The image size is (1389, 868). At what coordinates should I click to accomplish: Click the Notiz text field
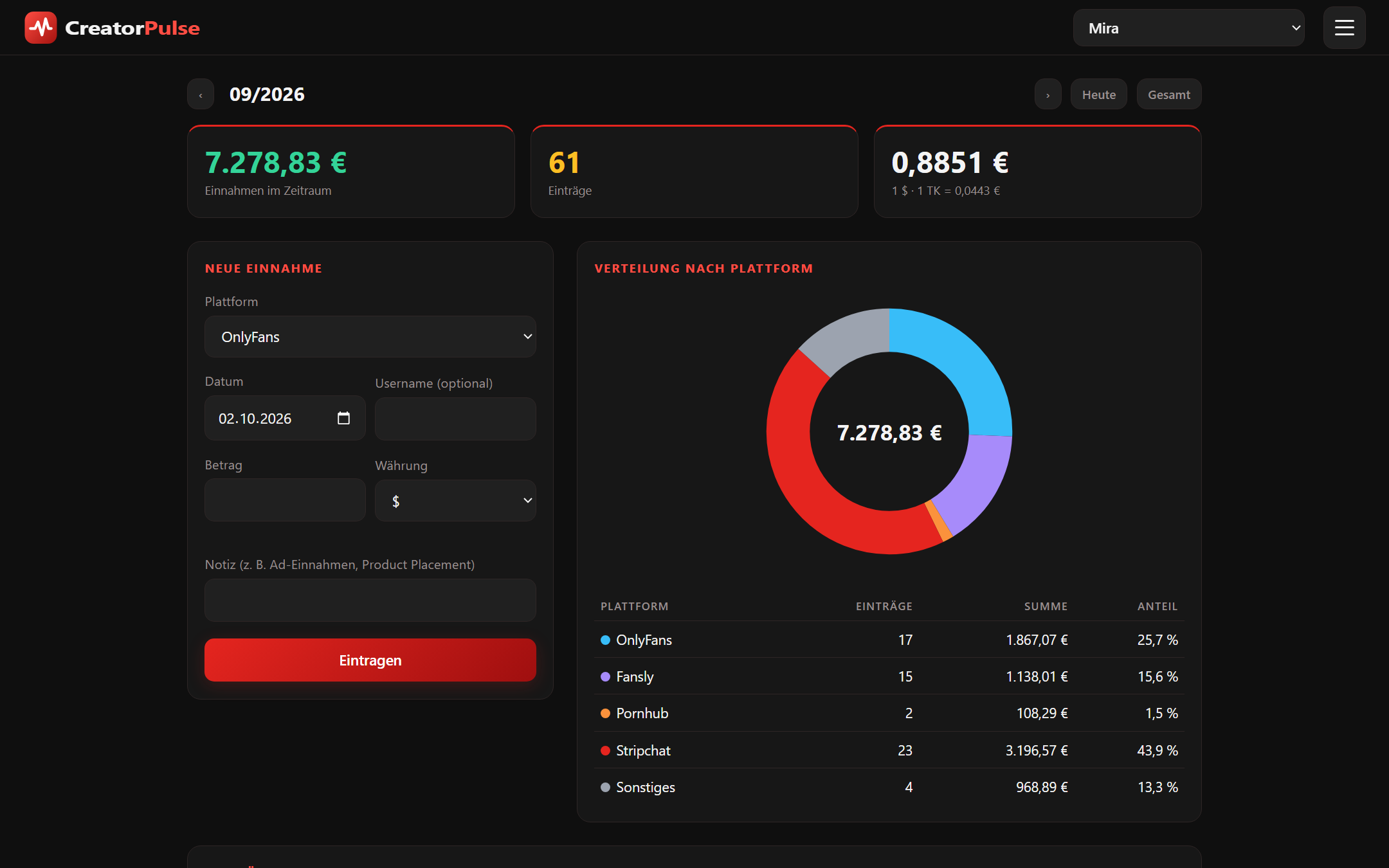370,600
